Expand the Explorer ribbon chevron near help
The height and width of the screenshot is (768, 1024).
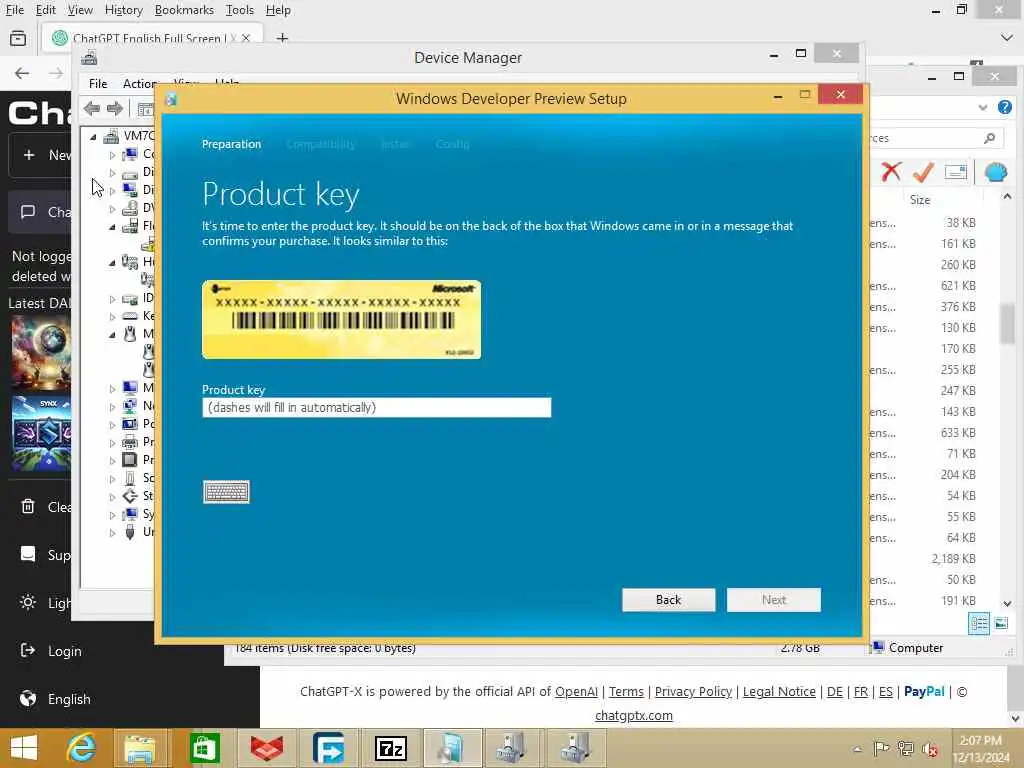[x=983, y=107]
